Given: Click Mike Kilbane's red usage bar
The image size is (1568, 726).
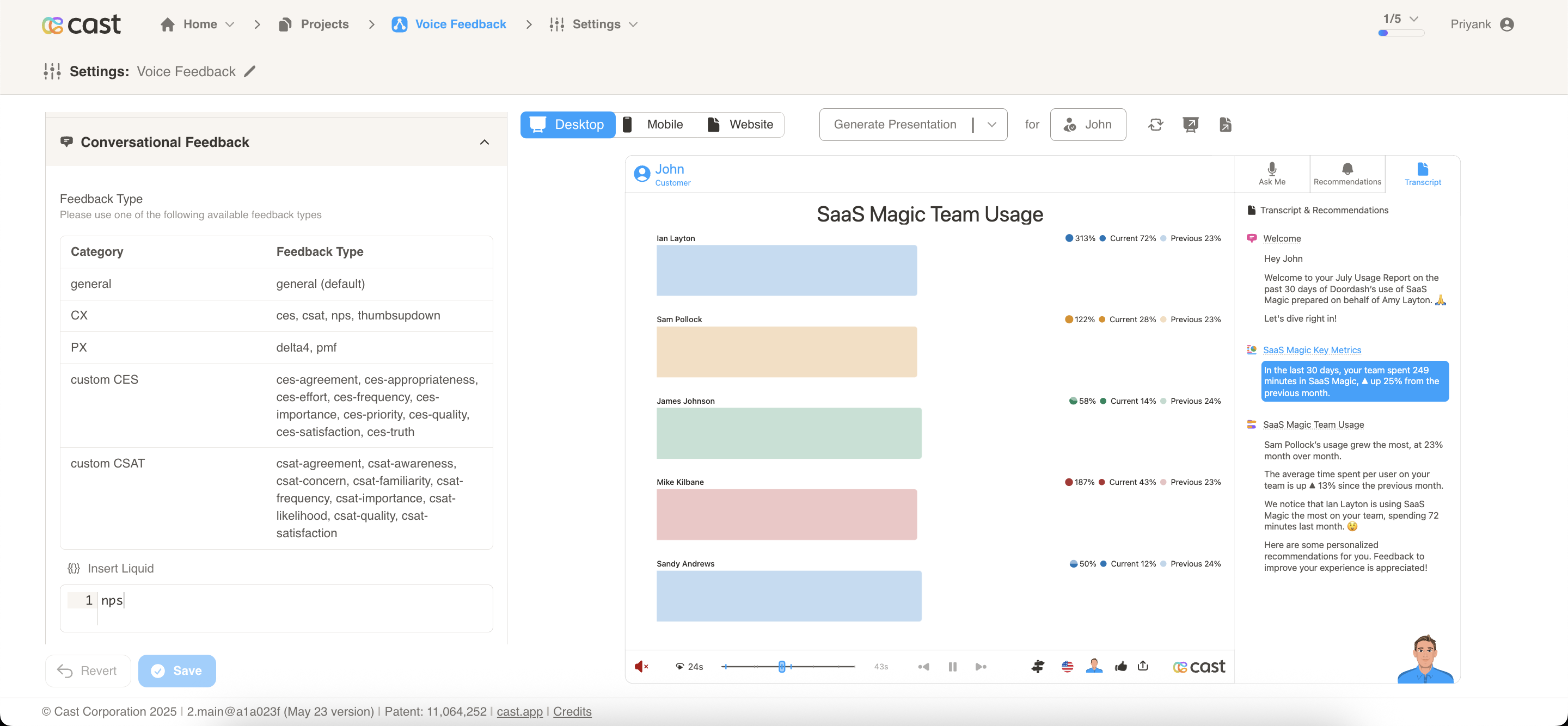Looking at the screenshot, I should point(786,514).
